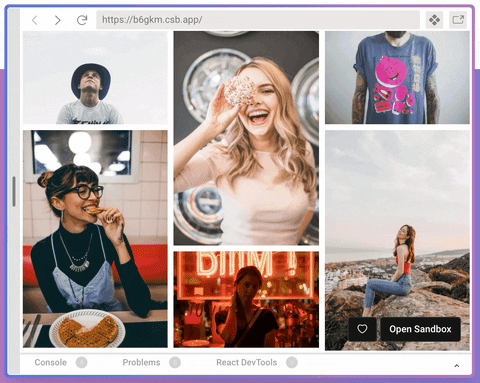Select the woman holding donut photo
This screenshot has width=480, height=383.
[246, 138]
